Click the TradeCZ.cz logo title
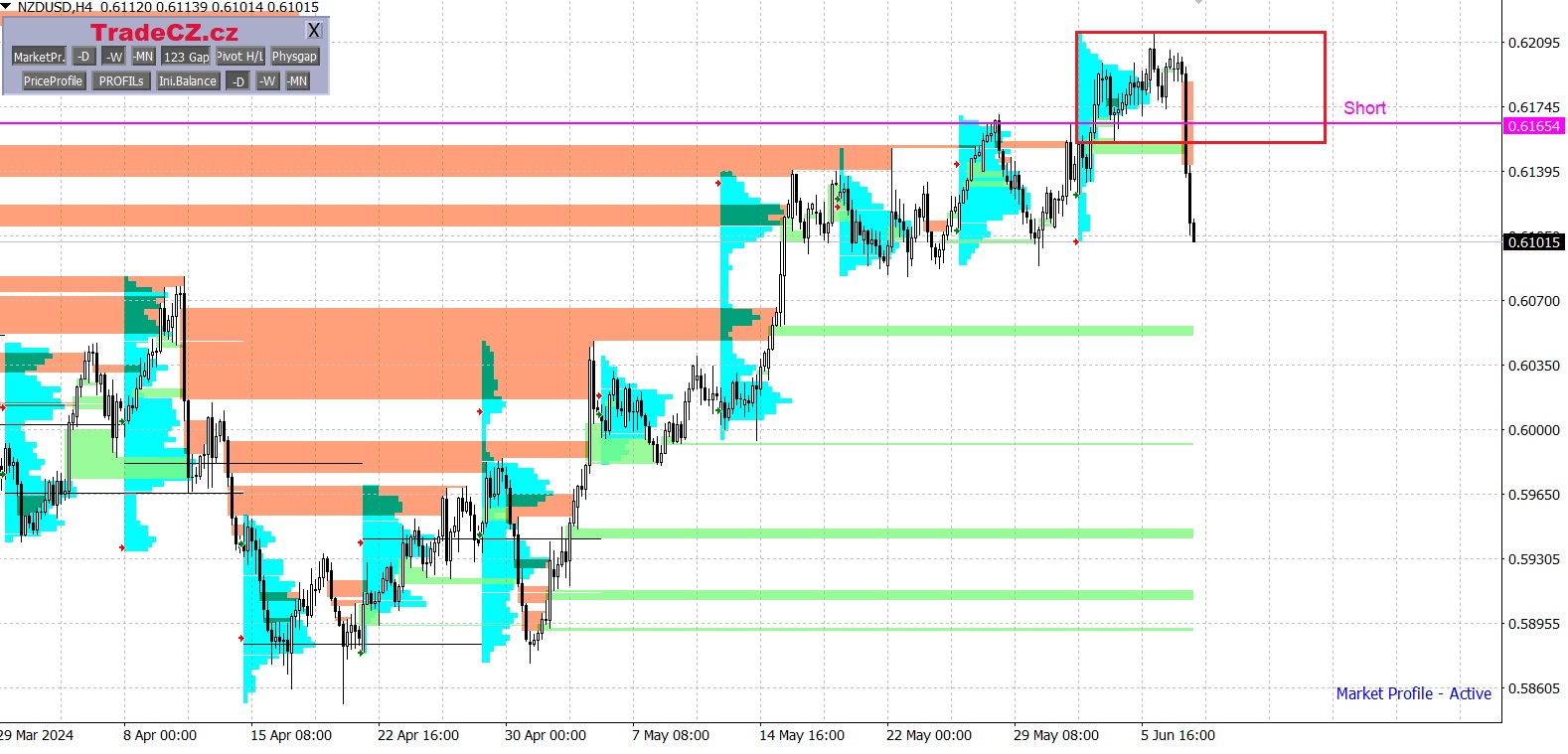 (164, 32)
